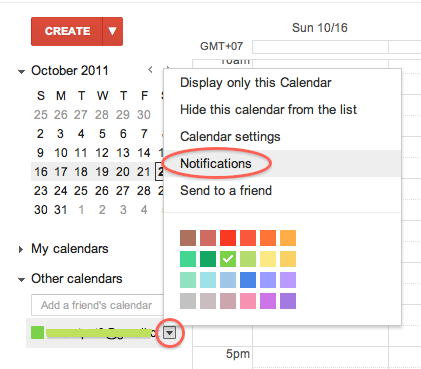The height and width of the screenshot is (369, 421).
Task: Collapse the October 2011 mini calendar
Action: pyautogui.click(x=21, y=71)
